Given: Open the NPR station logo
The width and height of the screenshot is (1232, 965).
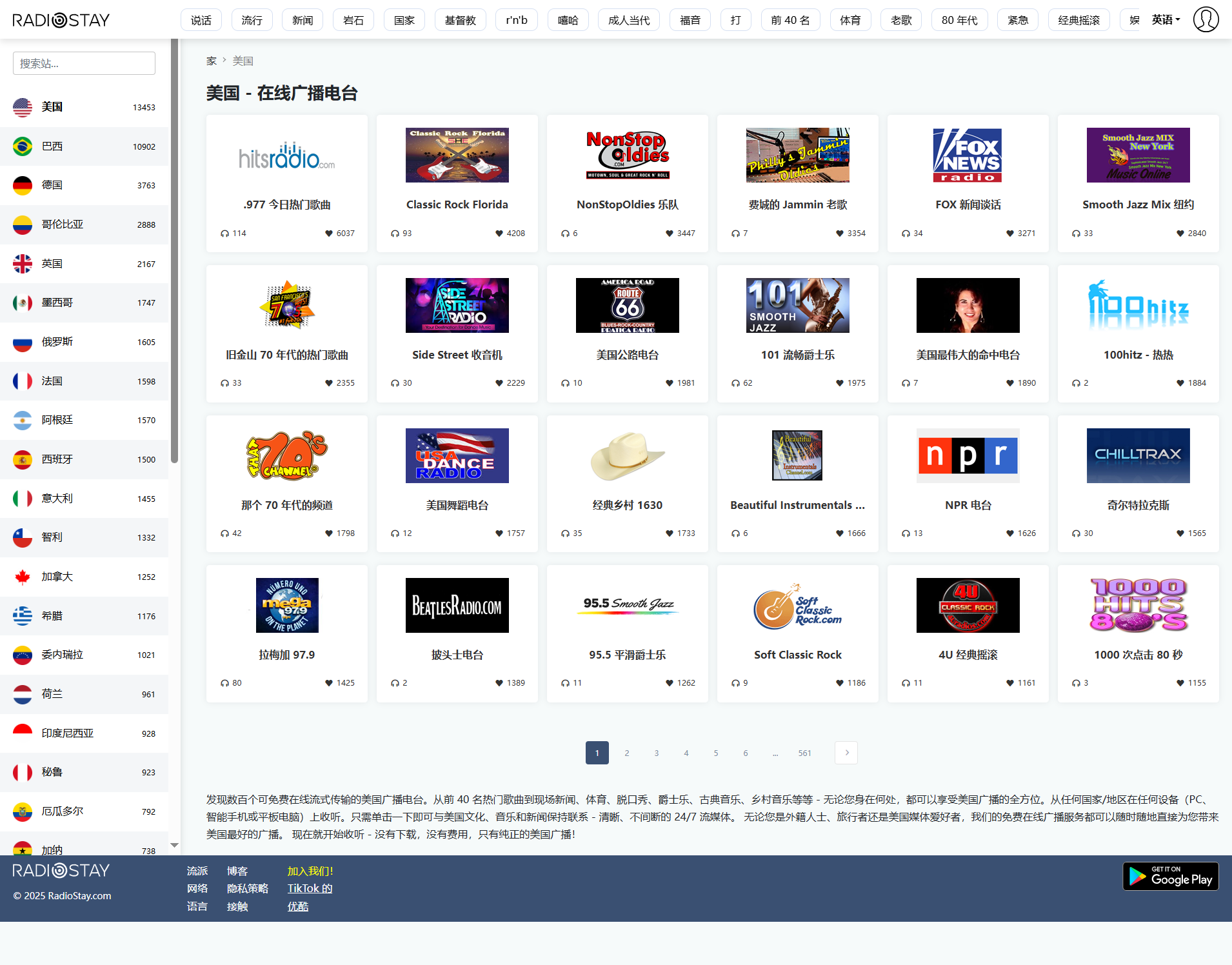Looking at the screenshot, I should coord(968,455).
